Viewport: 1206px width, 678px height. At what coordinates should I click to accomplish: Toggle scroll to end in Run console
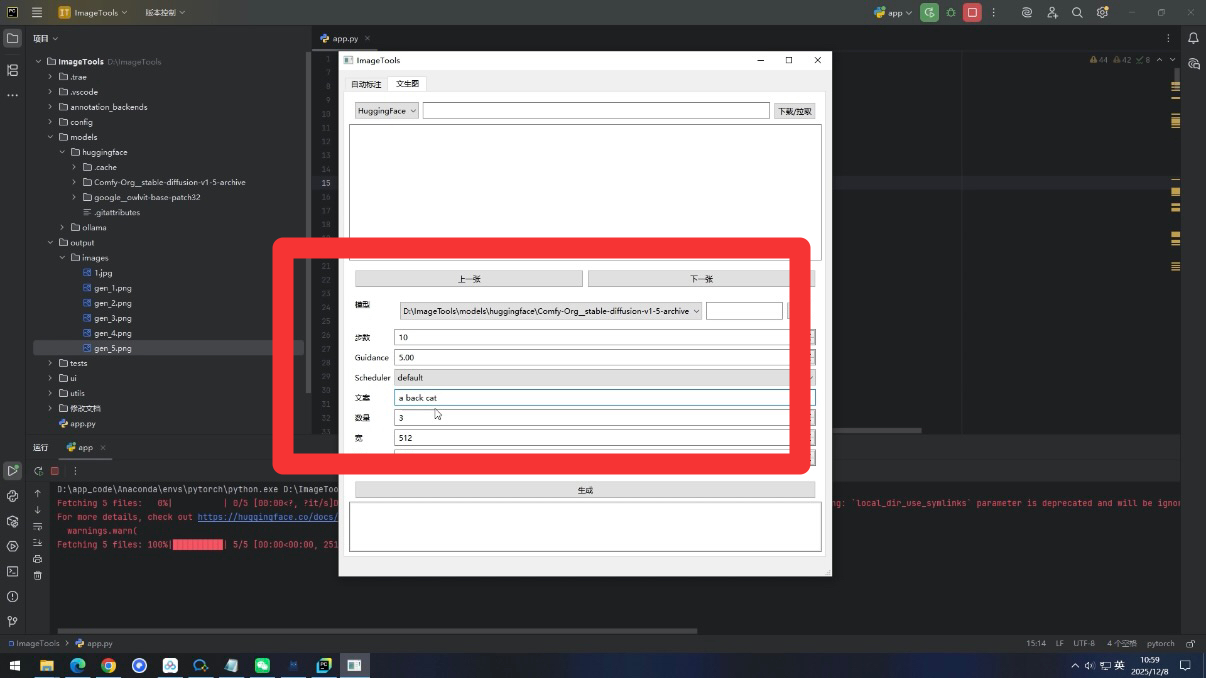click(38, 543)
